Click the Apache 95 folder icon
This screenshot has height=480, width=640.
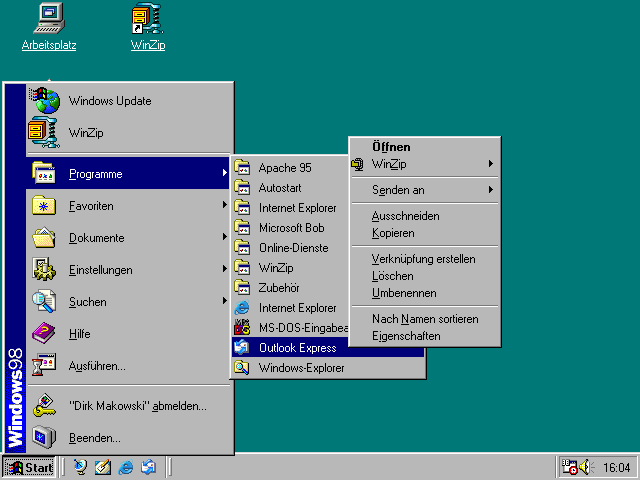242,167
